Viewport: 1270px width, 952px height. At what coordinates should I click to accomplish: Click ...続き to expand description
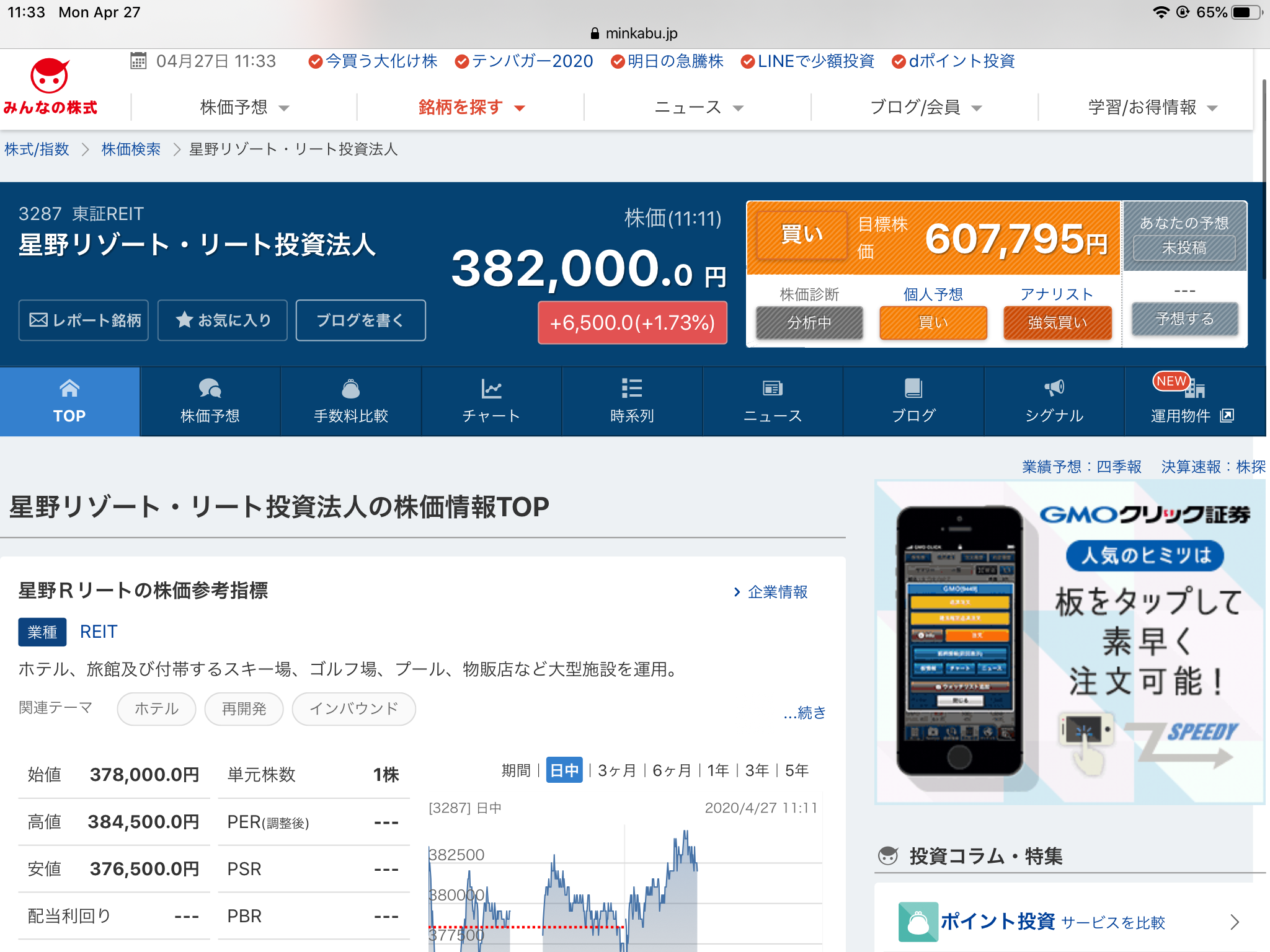coord(805,712)
